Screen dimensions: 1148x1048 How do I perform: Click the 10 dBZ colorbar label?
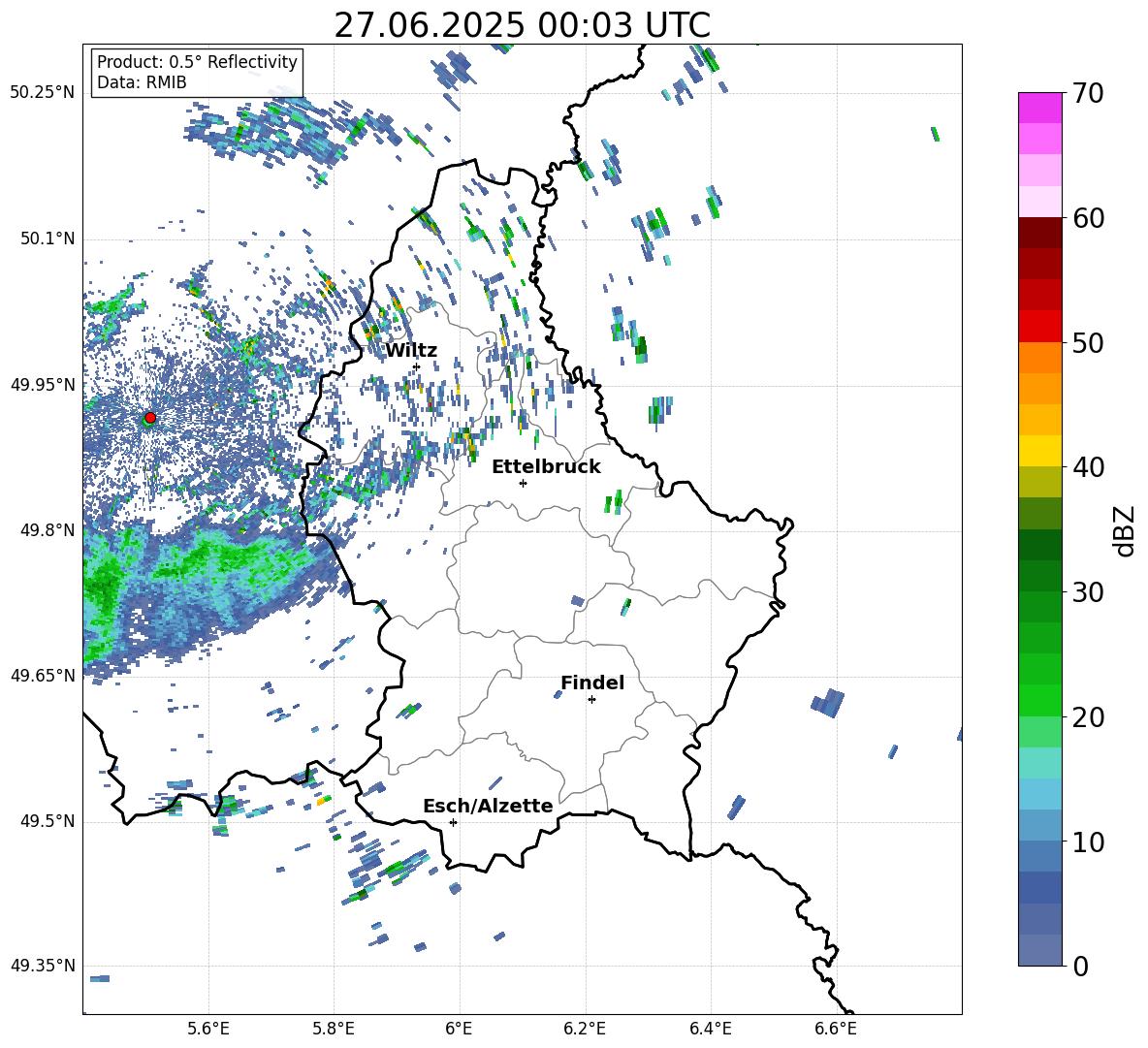1088,842
